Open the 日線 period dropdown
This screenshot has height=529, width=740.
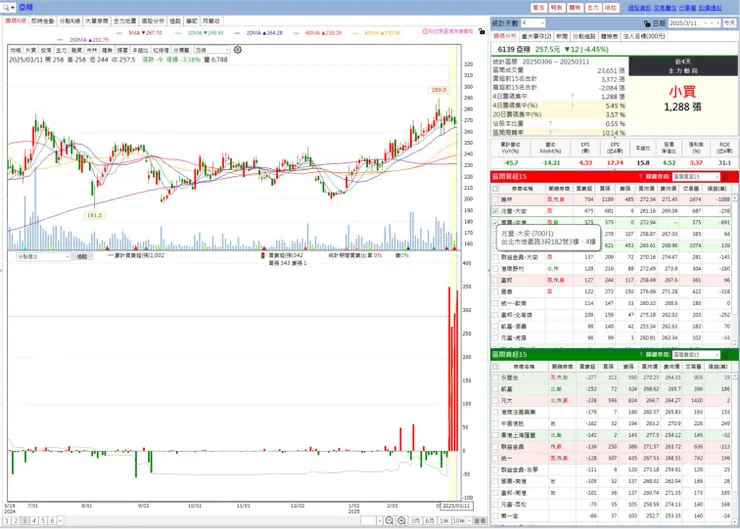(212, 50)
